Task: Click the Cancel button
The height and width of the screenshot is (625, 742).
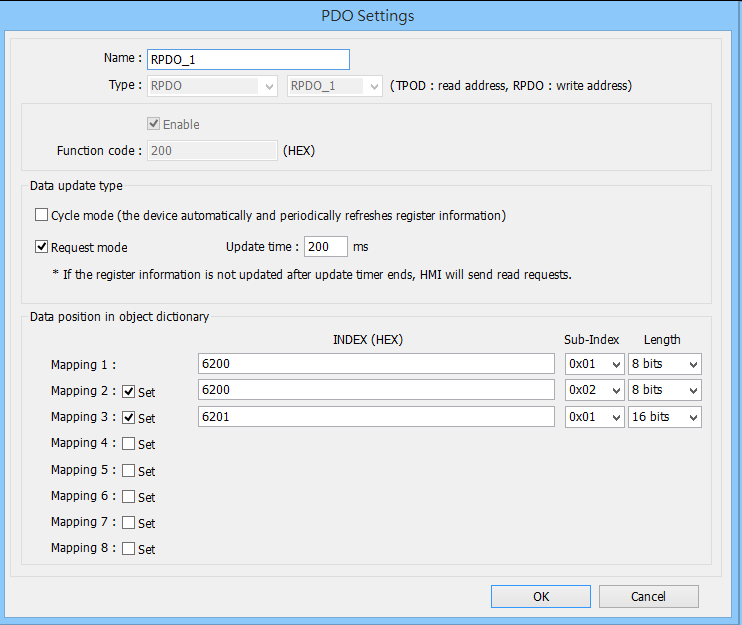Action: coord(648,596)
